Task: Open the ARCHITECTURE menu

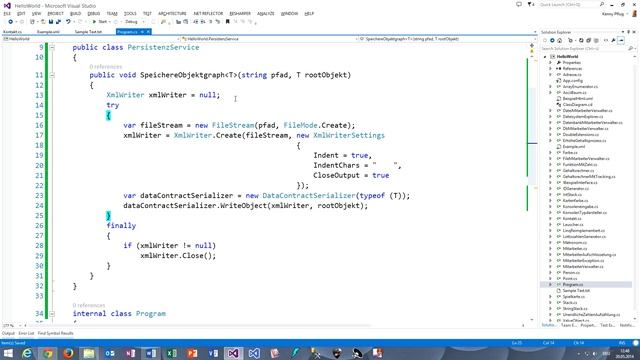Action: pyautogui.click(x=172, y=13)
